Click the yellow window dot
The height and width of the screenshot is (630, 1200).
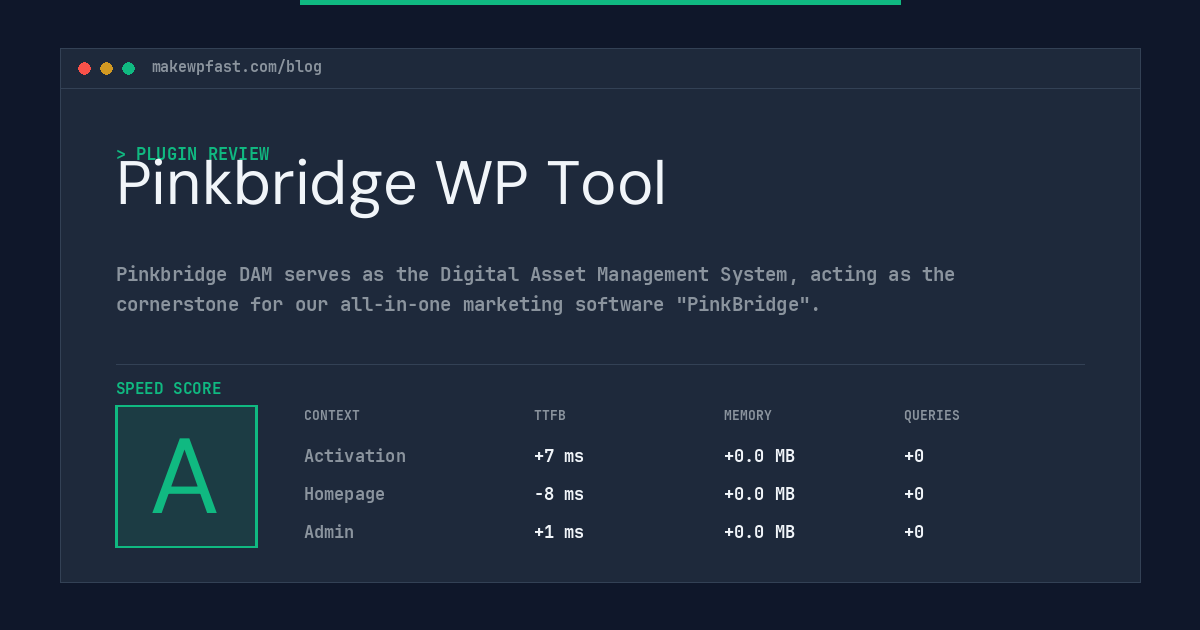pos(106,68)
